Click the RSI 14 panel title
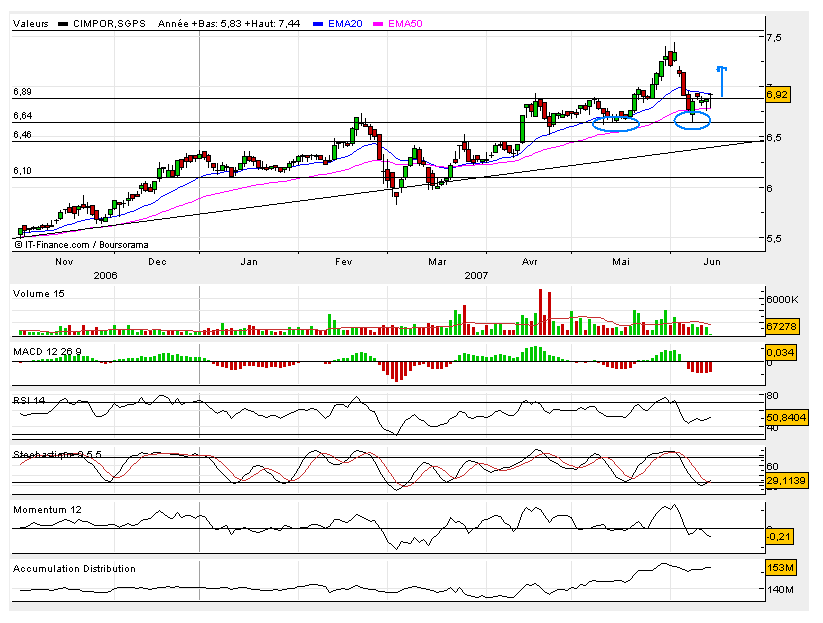Image resolution: width=823 pixels, height=623 pixels. [29, 400]
